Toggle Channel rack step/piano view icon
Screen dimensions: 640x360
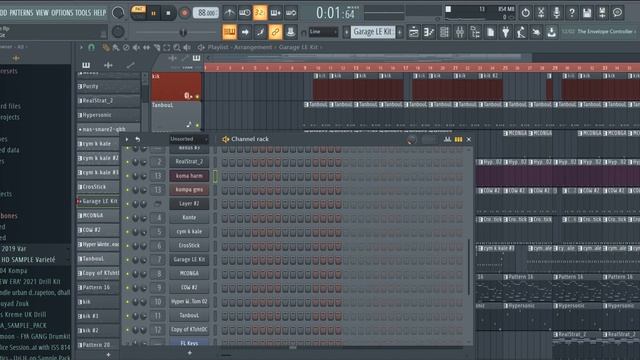point(458,140)
